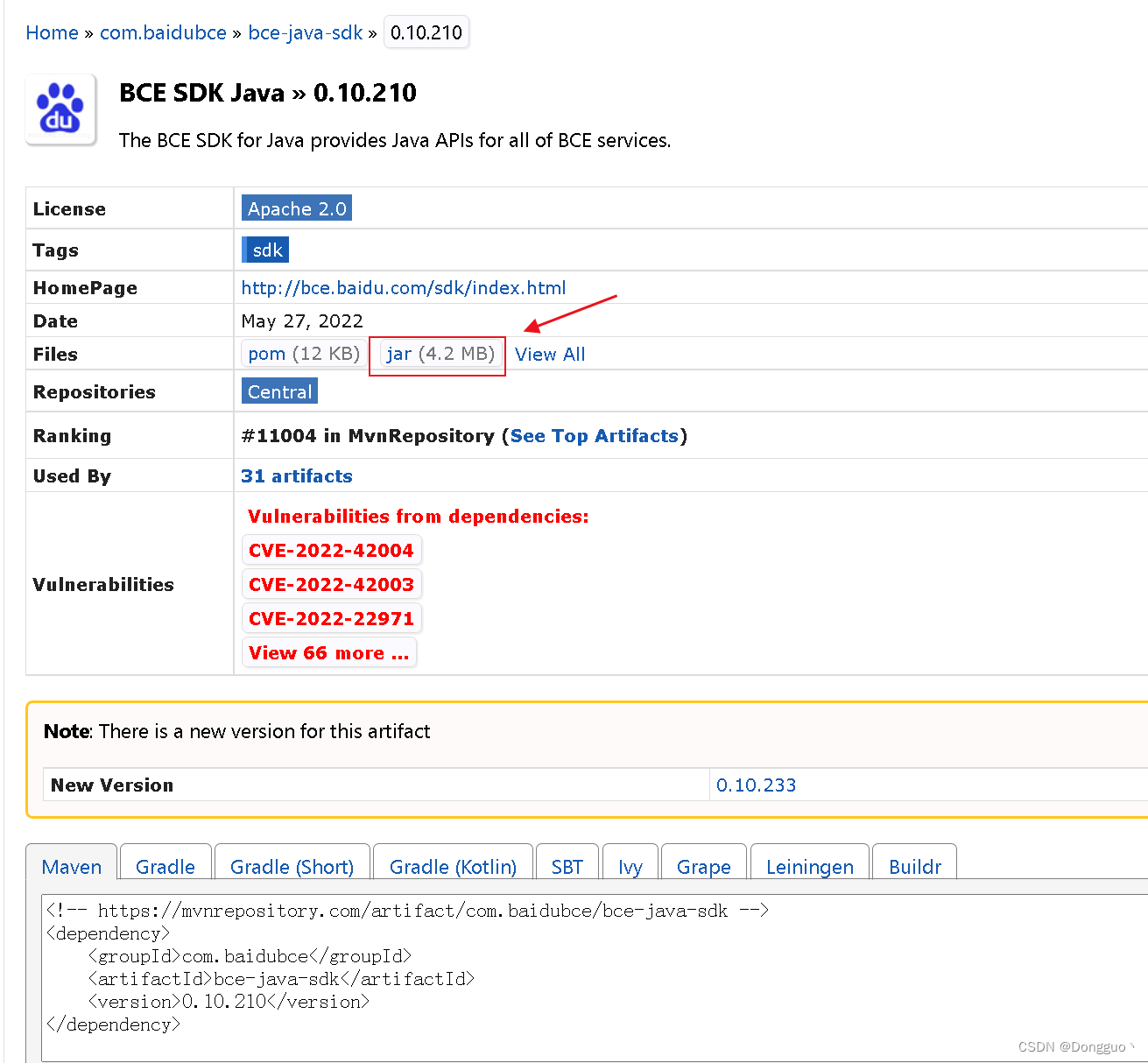Screen dimensions: 1148x1063
Task: Click the groupId line in the snippet
Action: [x=250, y=956]
